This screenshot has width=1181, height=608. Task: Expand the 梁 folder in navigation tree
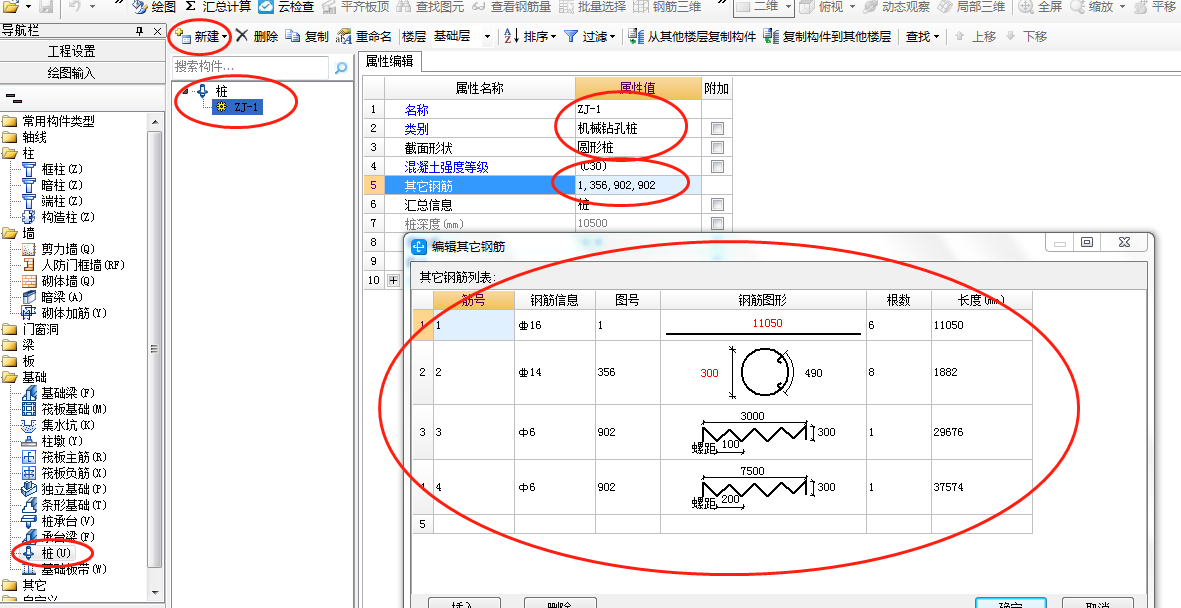pyautogui.click(x=9, y=345)
